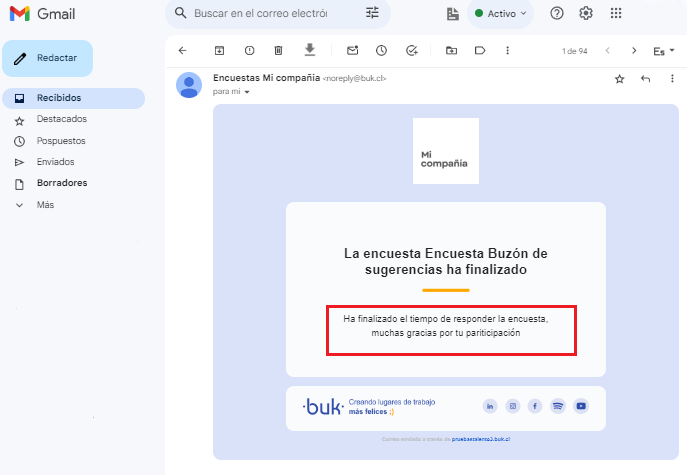Open the Enviados folder

pyautogui.click(x=55, y=162)
